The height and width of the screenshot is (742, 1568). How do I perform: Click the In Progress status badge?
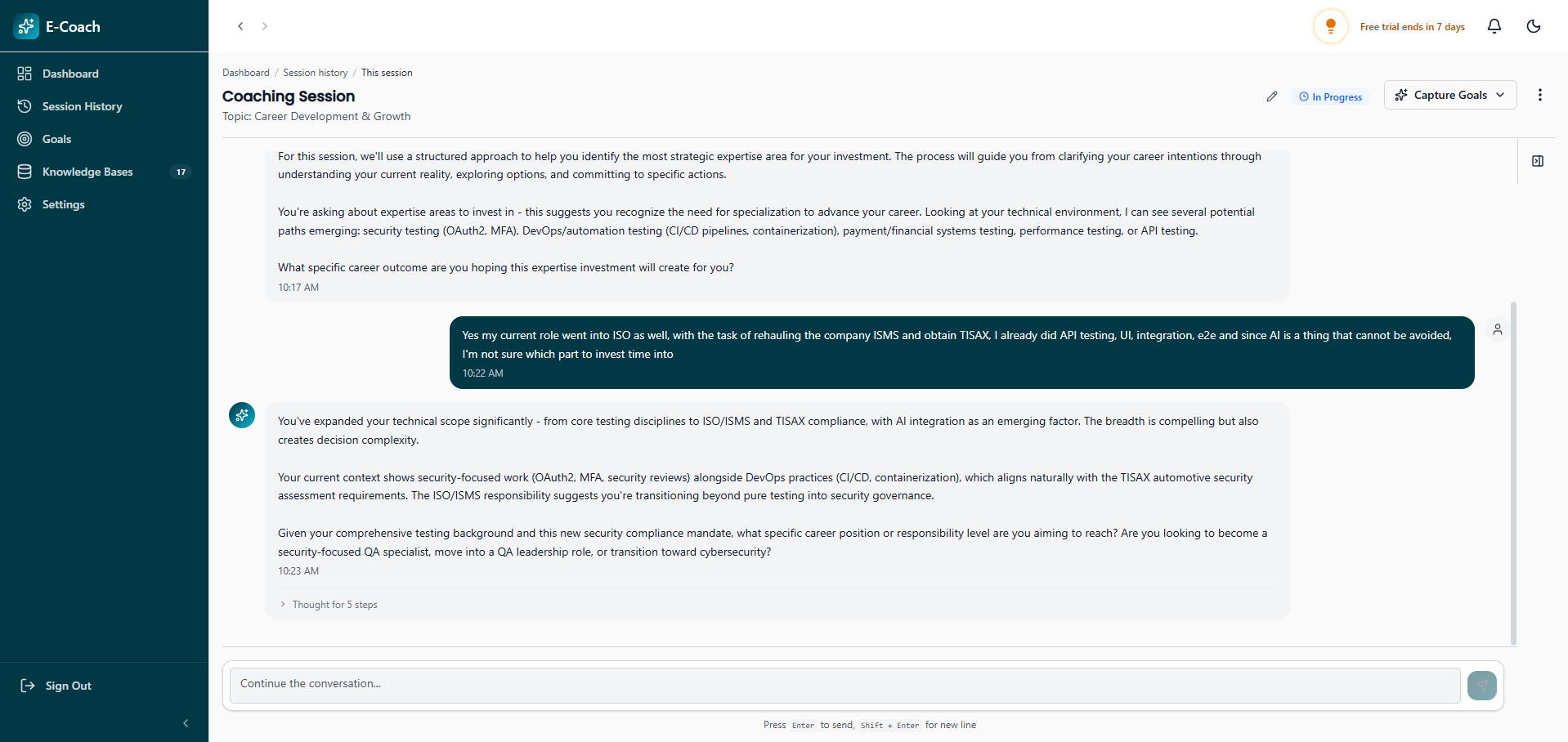point(1331,96)
